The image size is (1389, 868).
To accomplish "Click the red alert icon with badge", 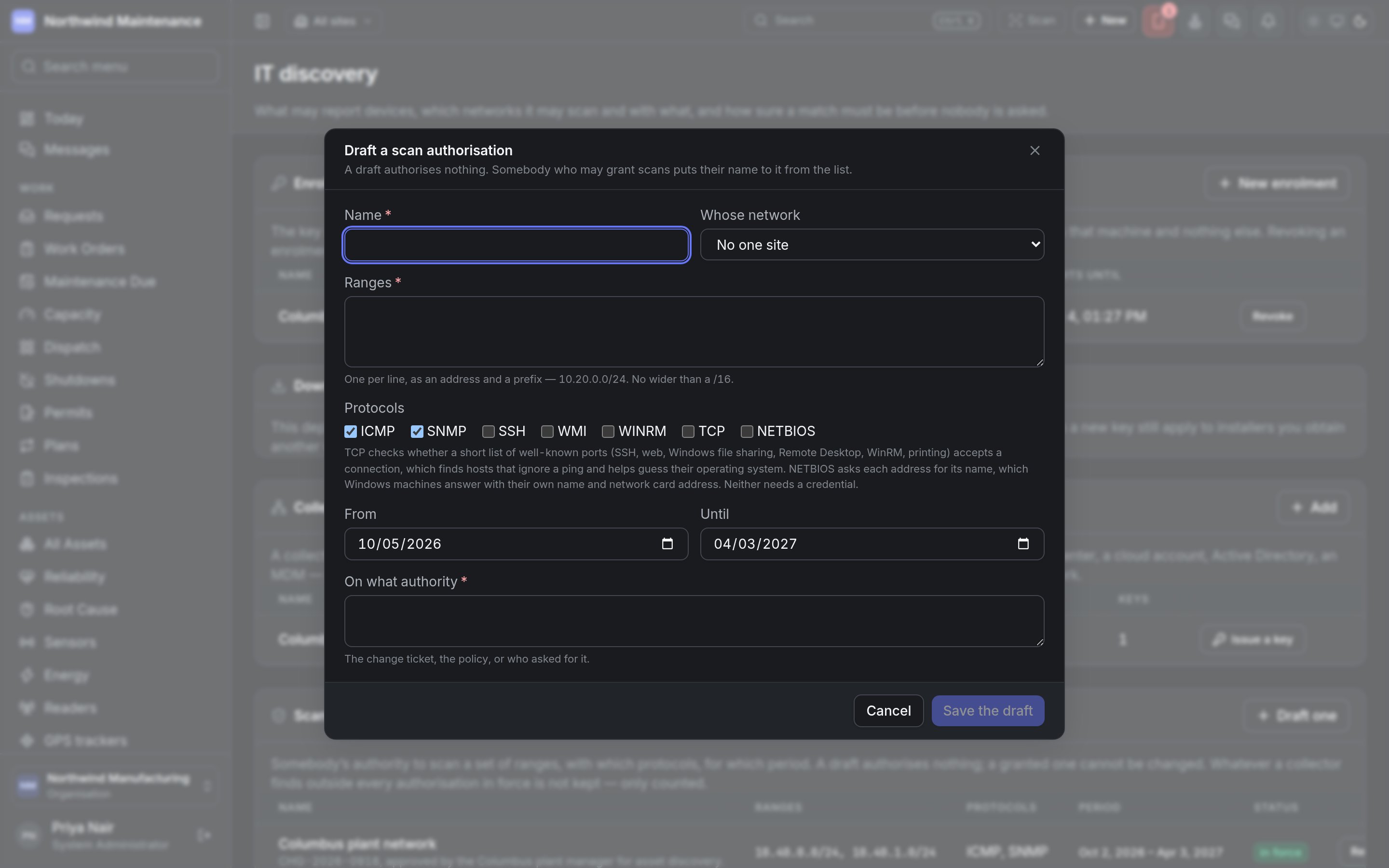I will pos(1157,21).
